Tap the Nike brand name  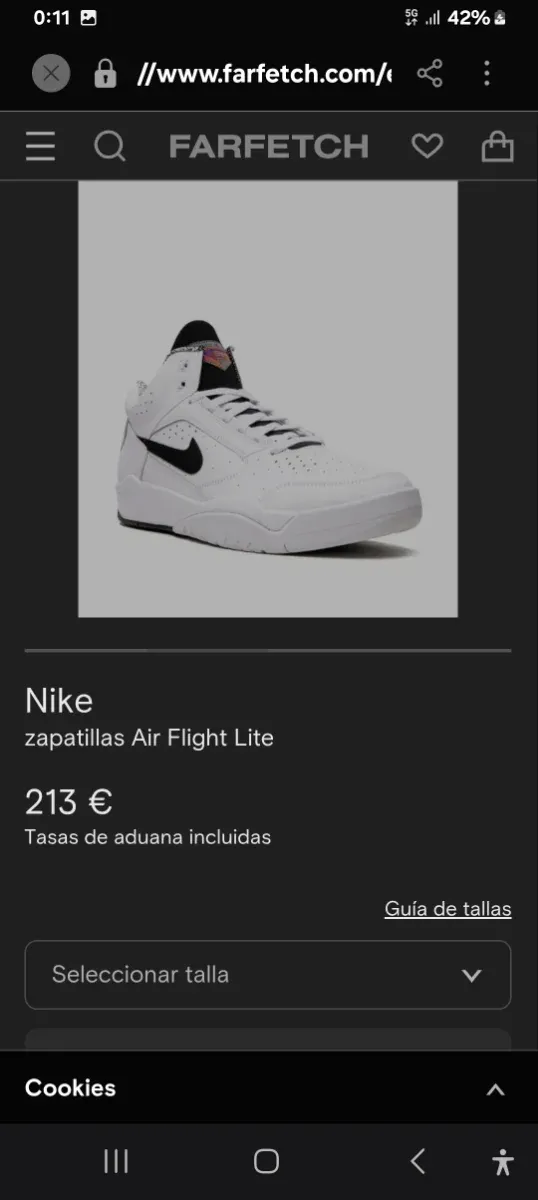click(59, 700)
